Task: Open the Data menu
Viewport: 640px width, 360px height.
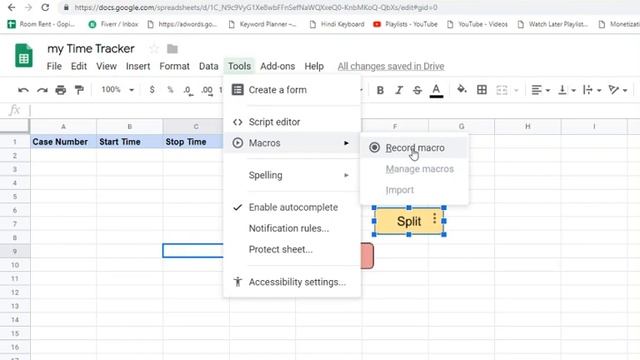Action: [x=209, y=66]
